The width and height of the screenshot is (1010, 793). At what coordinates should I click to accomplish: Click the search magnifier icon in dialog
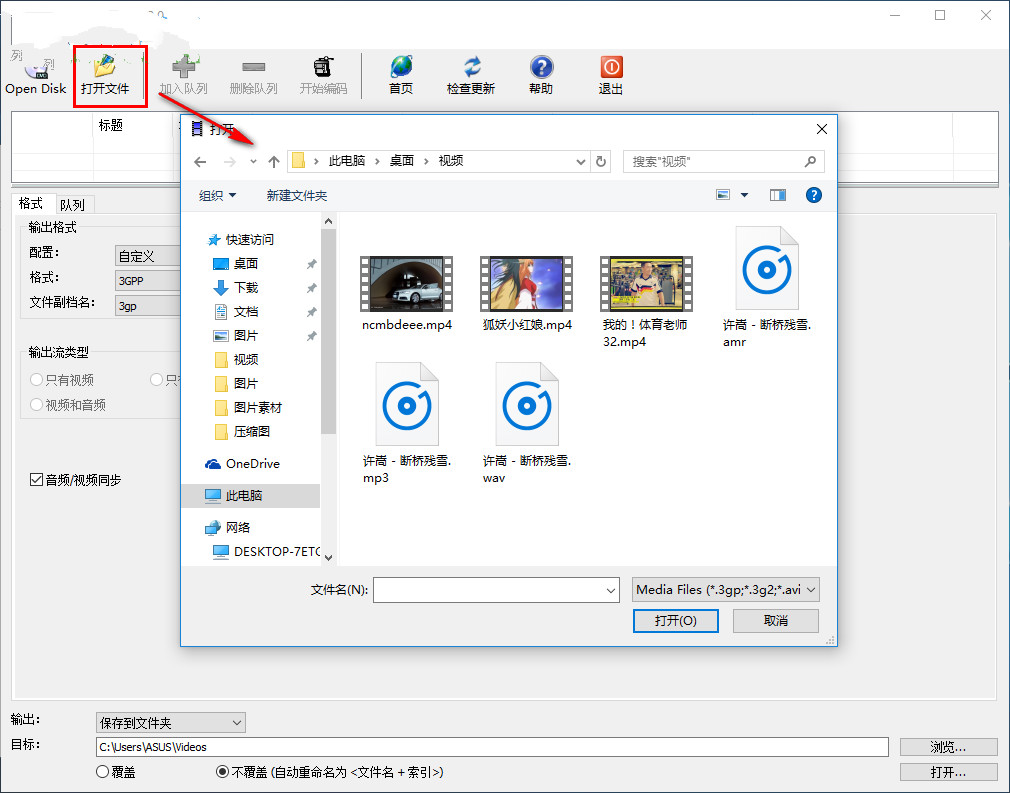pos(810,161)
